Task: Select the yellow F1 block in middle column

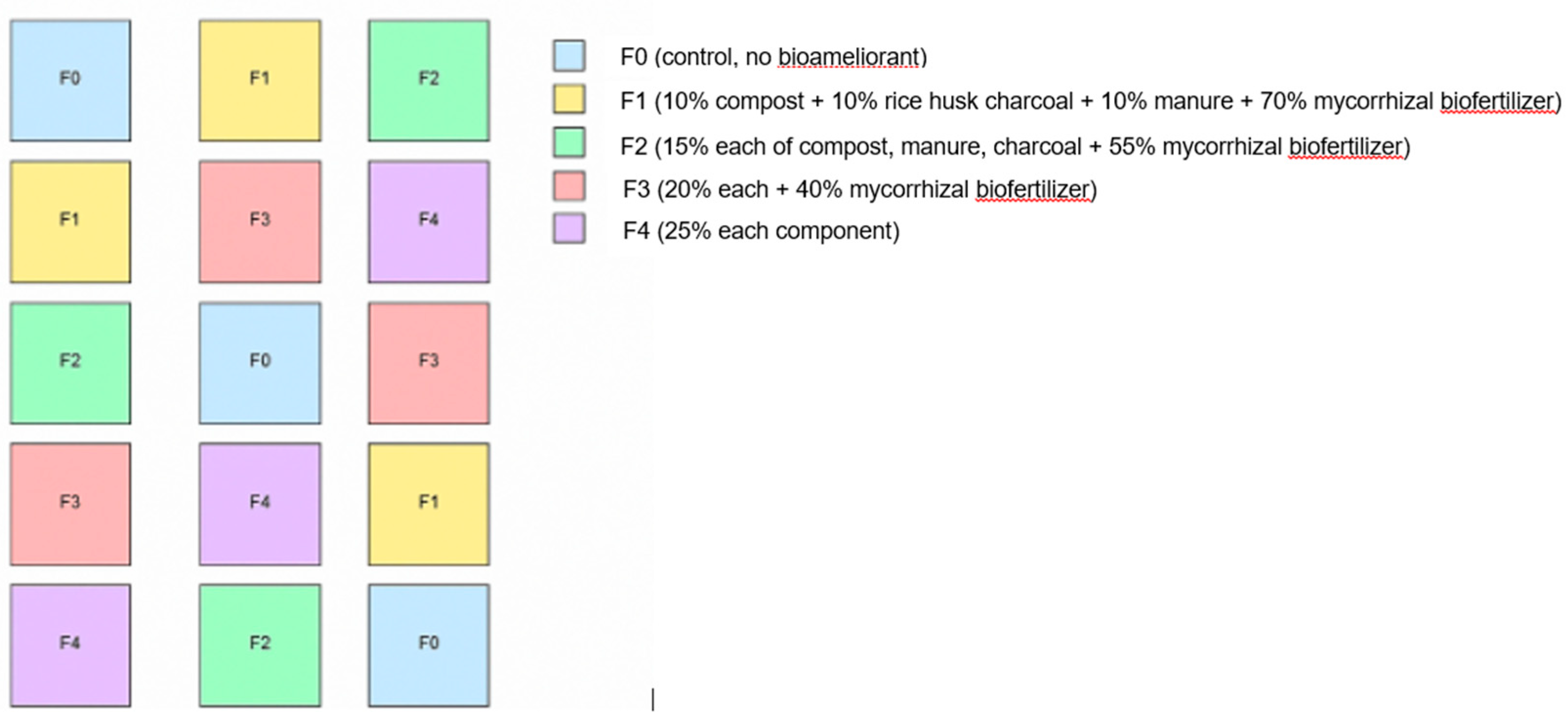Action: [260, 80]
